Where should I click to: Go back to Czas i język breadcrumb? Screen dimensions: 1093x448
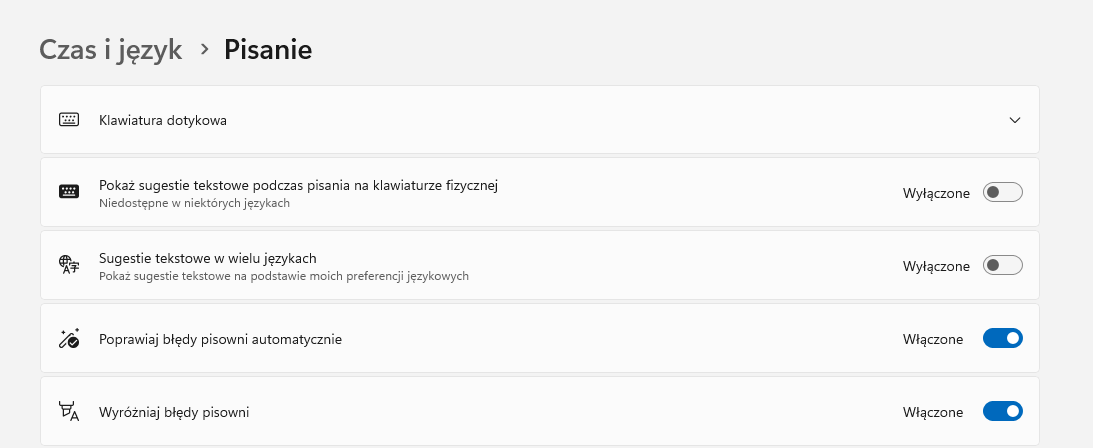pos(110,50)
